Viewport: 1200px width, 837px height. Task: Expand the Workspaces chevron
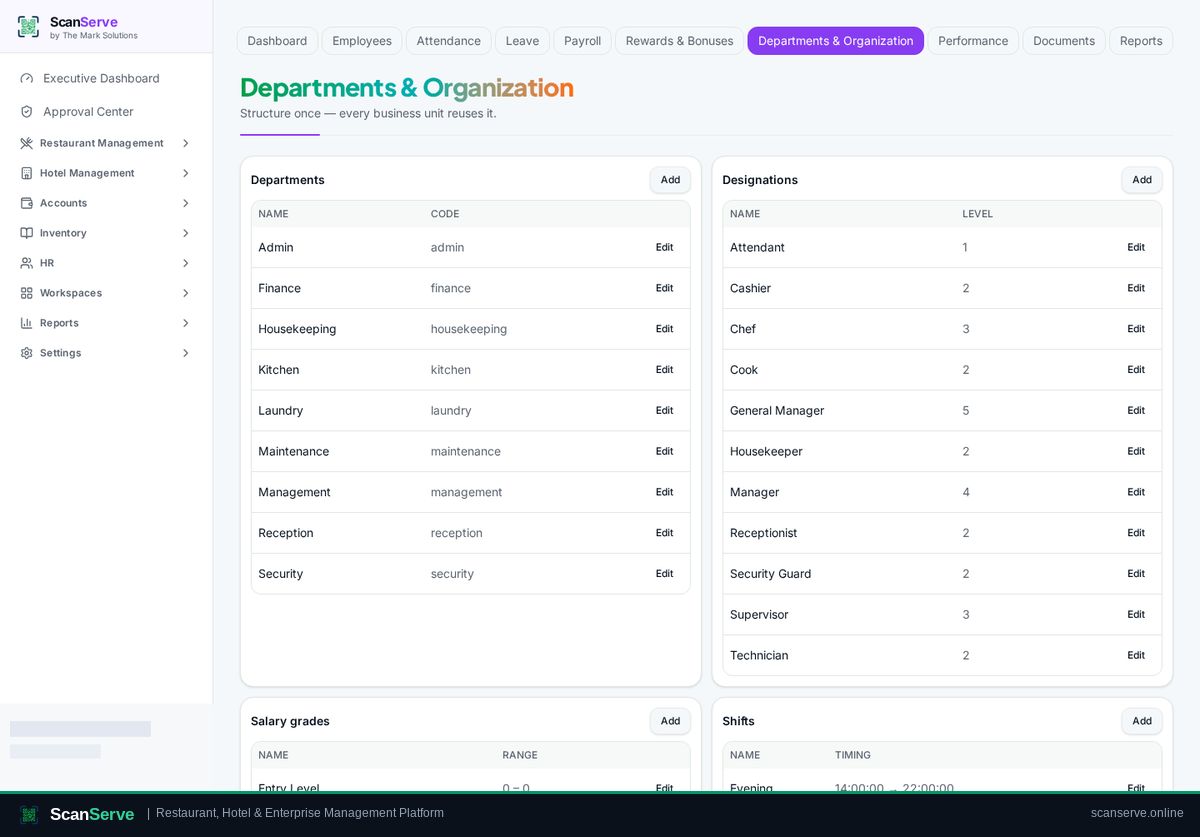point(185,293)
